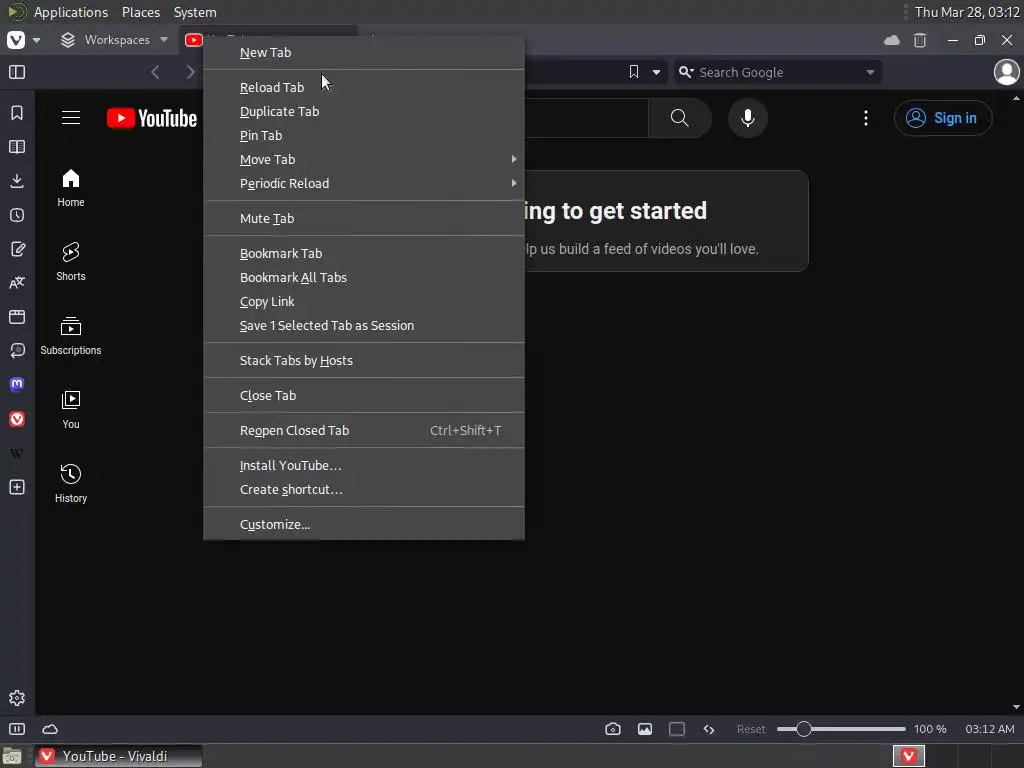Bookmark the page via address bar icon
This screenshot has width=1024, height=768.
pyautogui.click(x=633, y=72)
